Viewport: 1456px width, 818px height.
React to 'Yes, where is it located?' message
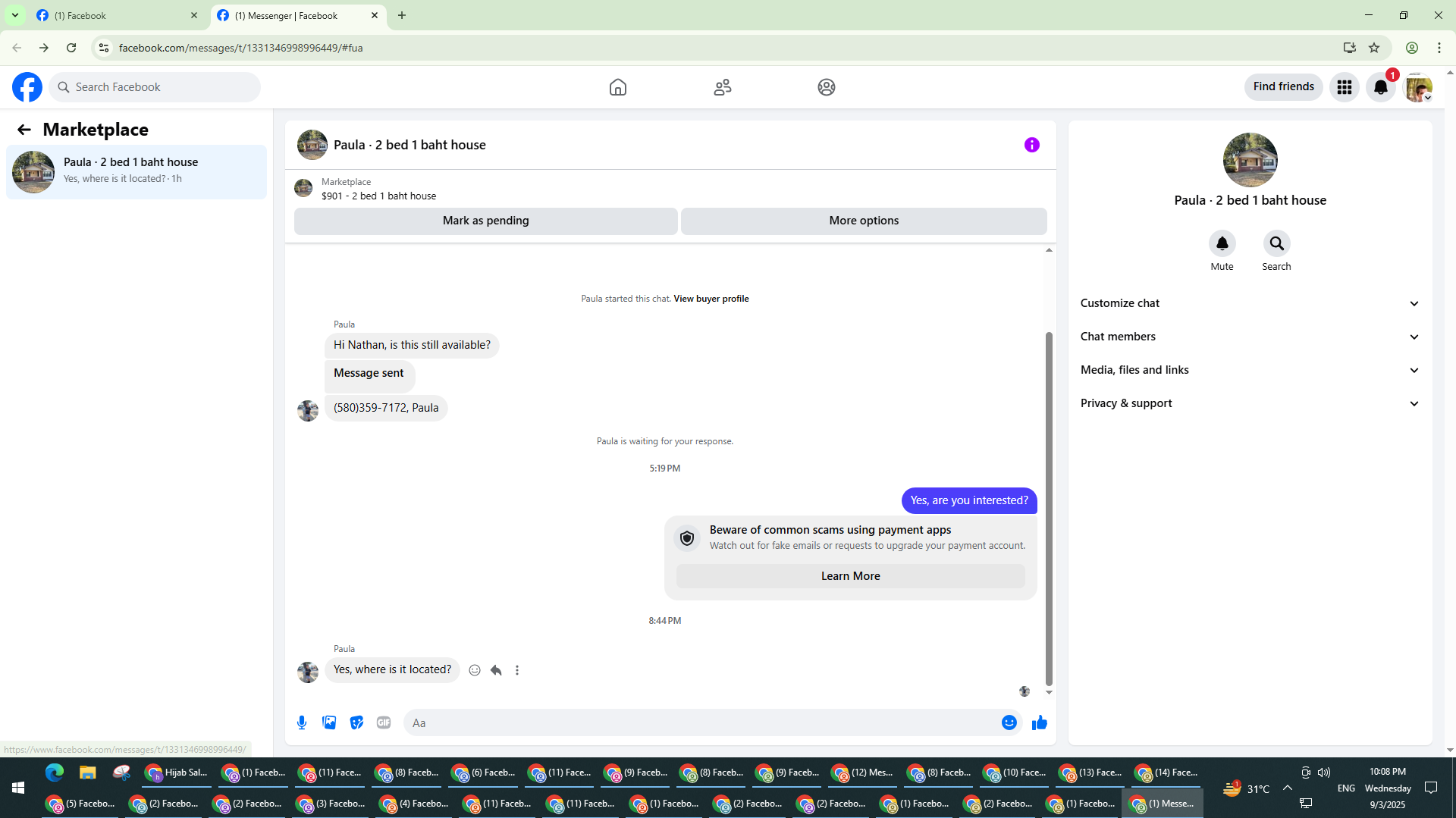coord(475,670)
